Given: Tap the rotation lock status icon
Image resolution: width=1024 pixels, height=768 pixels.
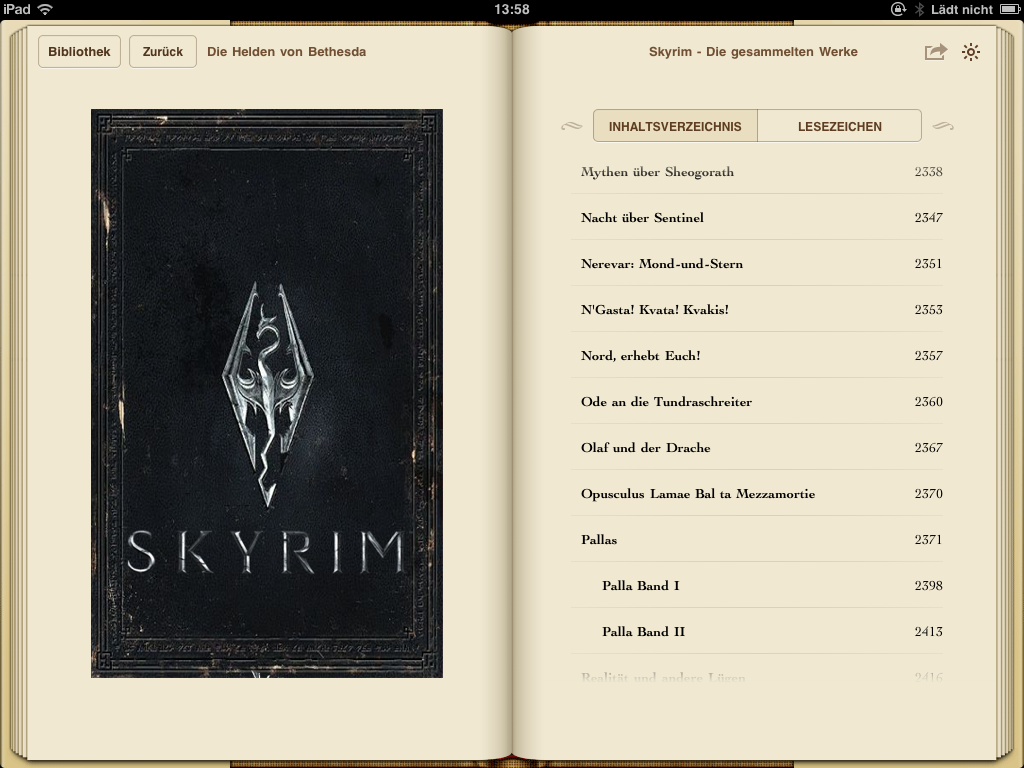Looking at the screenshot, I should [x=899, y=9].
